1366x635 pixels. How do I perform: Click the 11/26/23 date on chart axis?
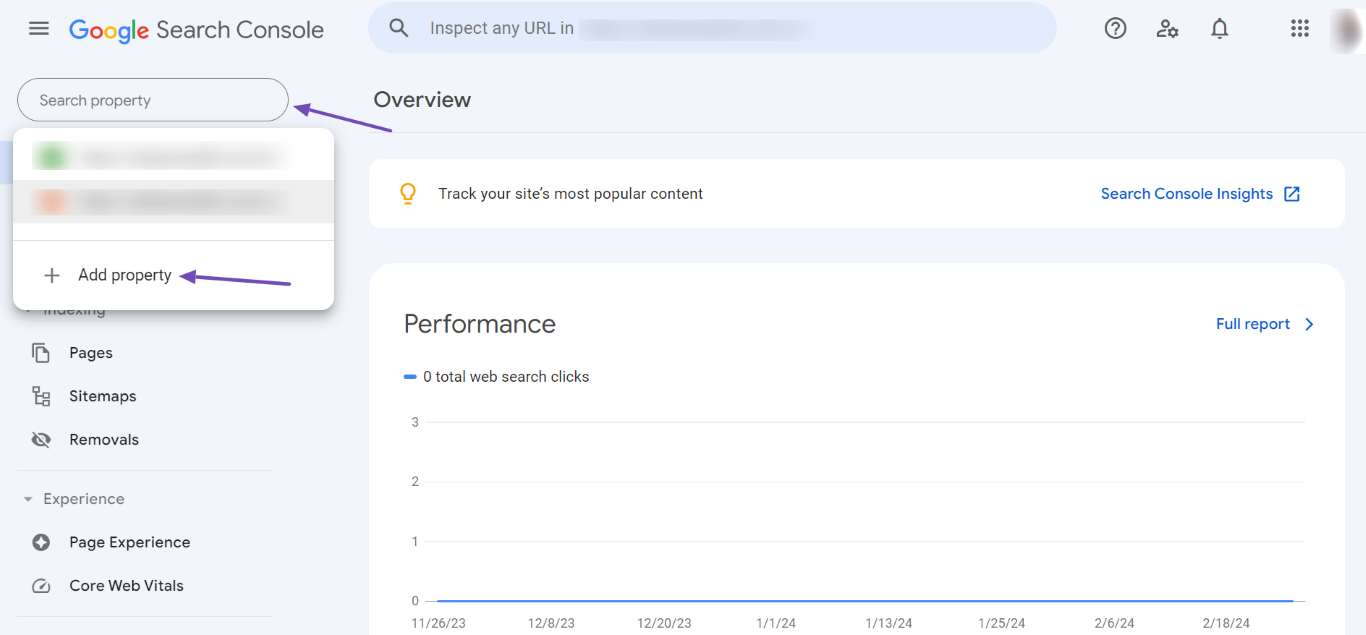pyautogui.click(x=438, y=623)
